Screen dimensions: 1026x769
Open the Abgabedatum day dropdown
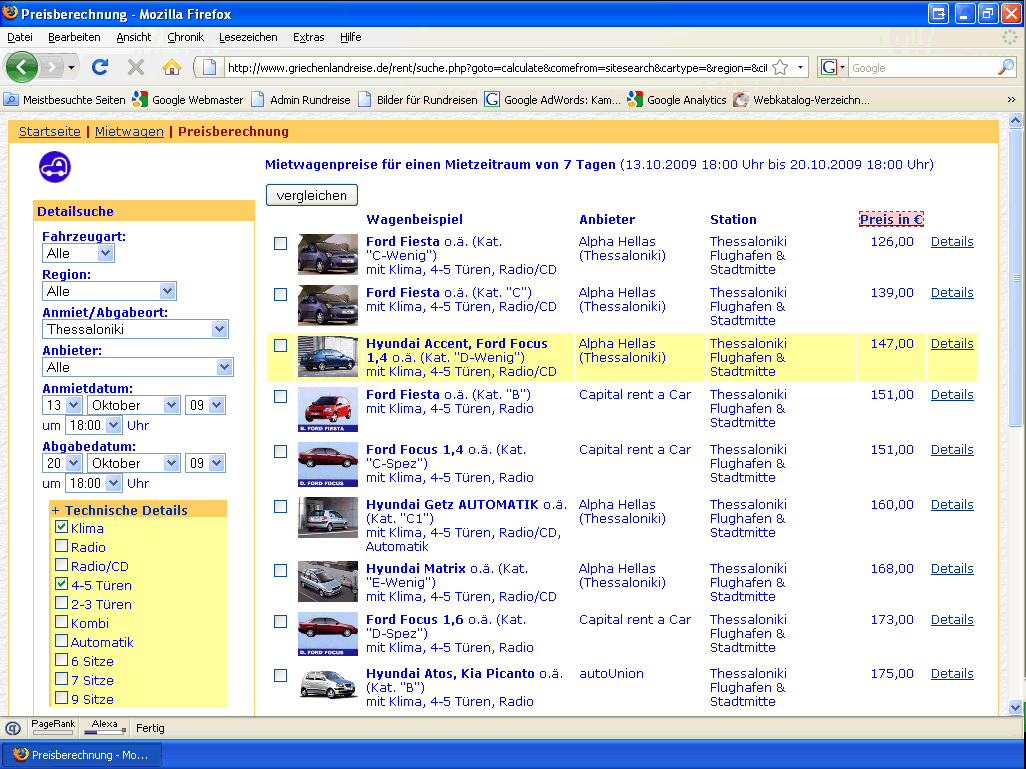click(62, 463)
